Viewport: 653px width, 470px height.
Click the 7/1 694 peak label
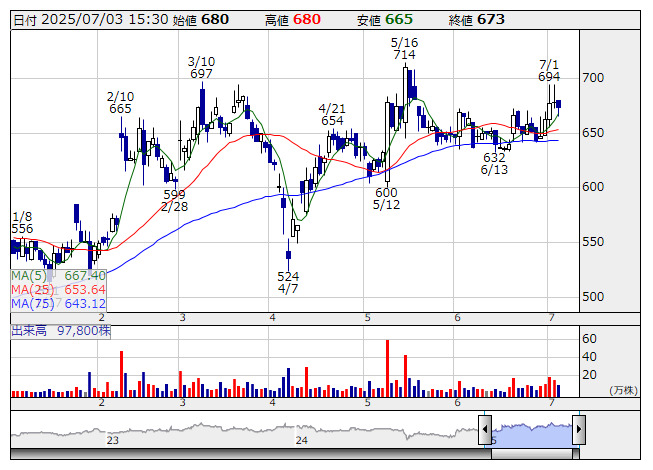click(x=549, y=71)
